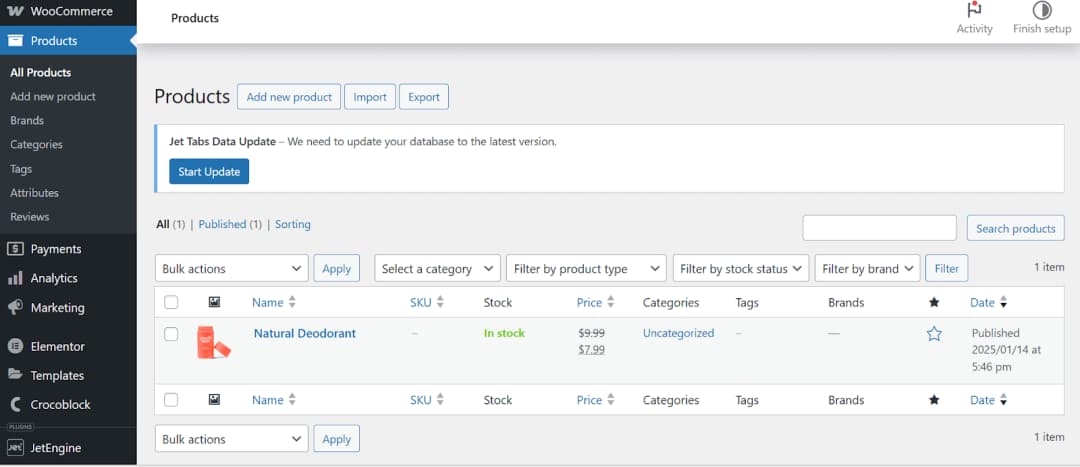
Task: Open Marketing megaphone icon in sidebar
Action: [15, 307]
